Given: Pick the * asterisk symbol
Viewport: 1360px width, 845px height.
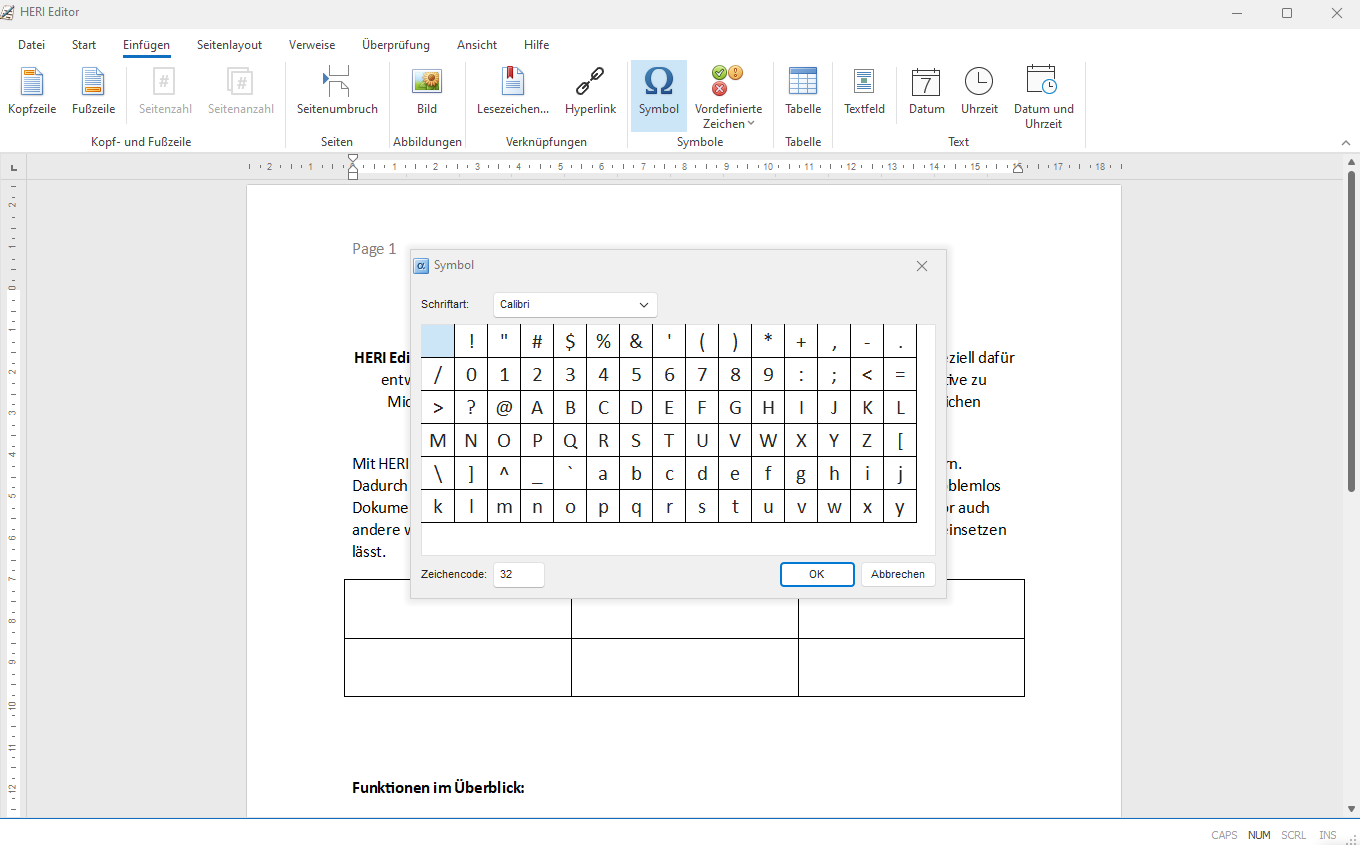Looking at the screenshot, I should (x=768, y=341).
